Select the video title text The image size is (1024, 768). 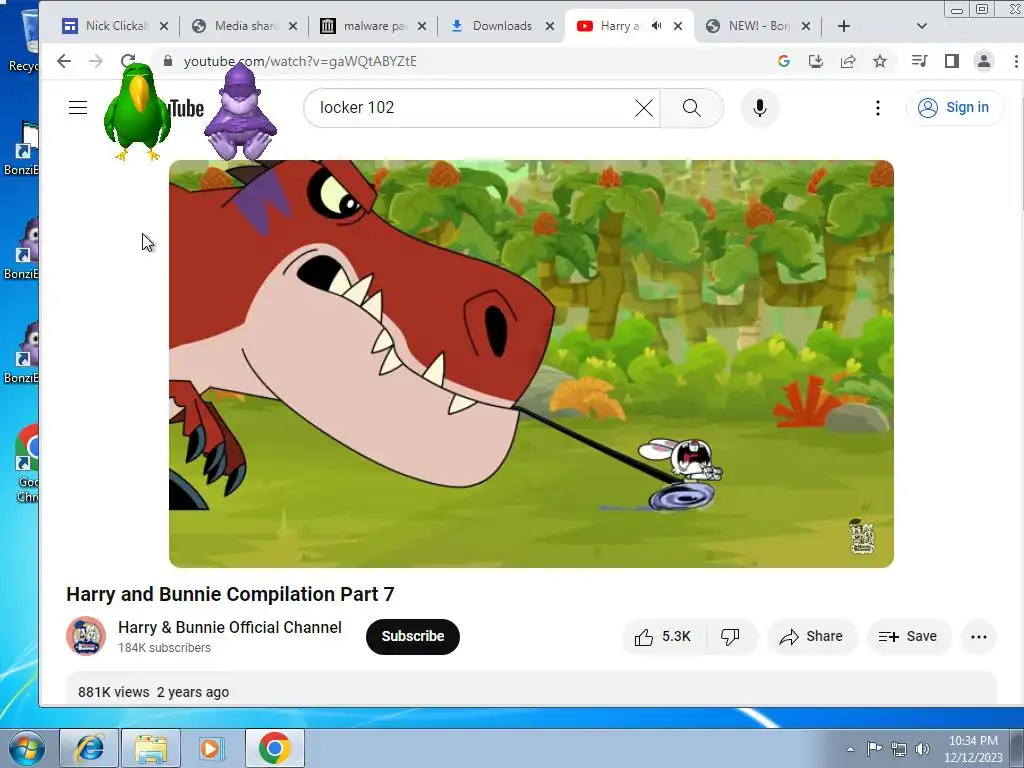point(230,594)
